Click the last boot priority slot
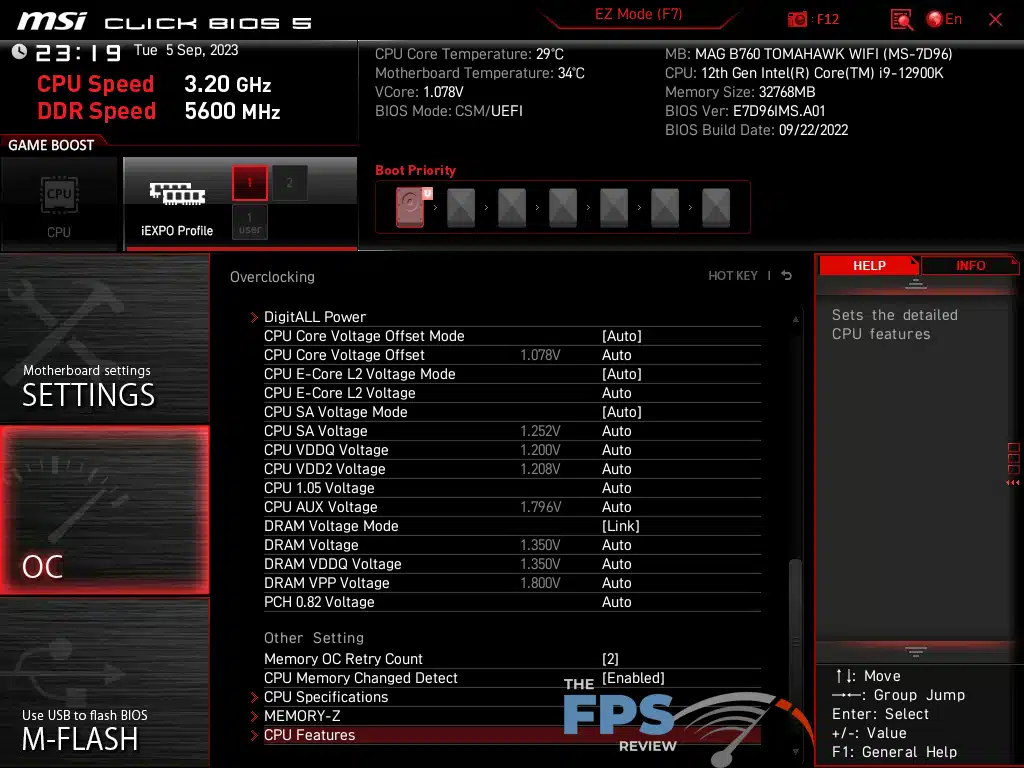The width and height of the screenshot is (1024, 768). click(x=716, y=207)
